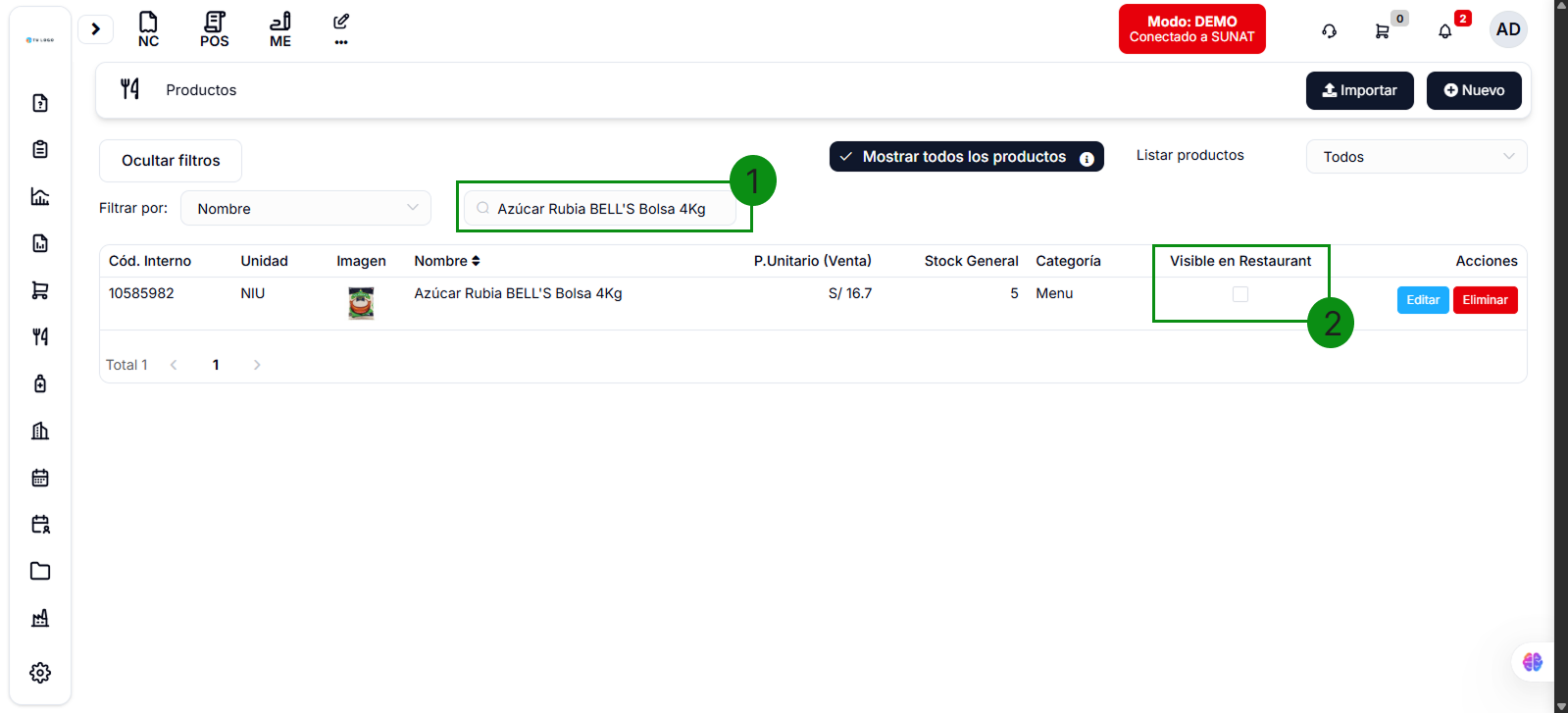Screen dimensions: 1568x713
Task: Click the sugar product thumbnail image
Action: pyautogui.click(x=361, y=303)
